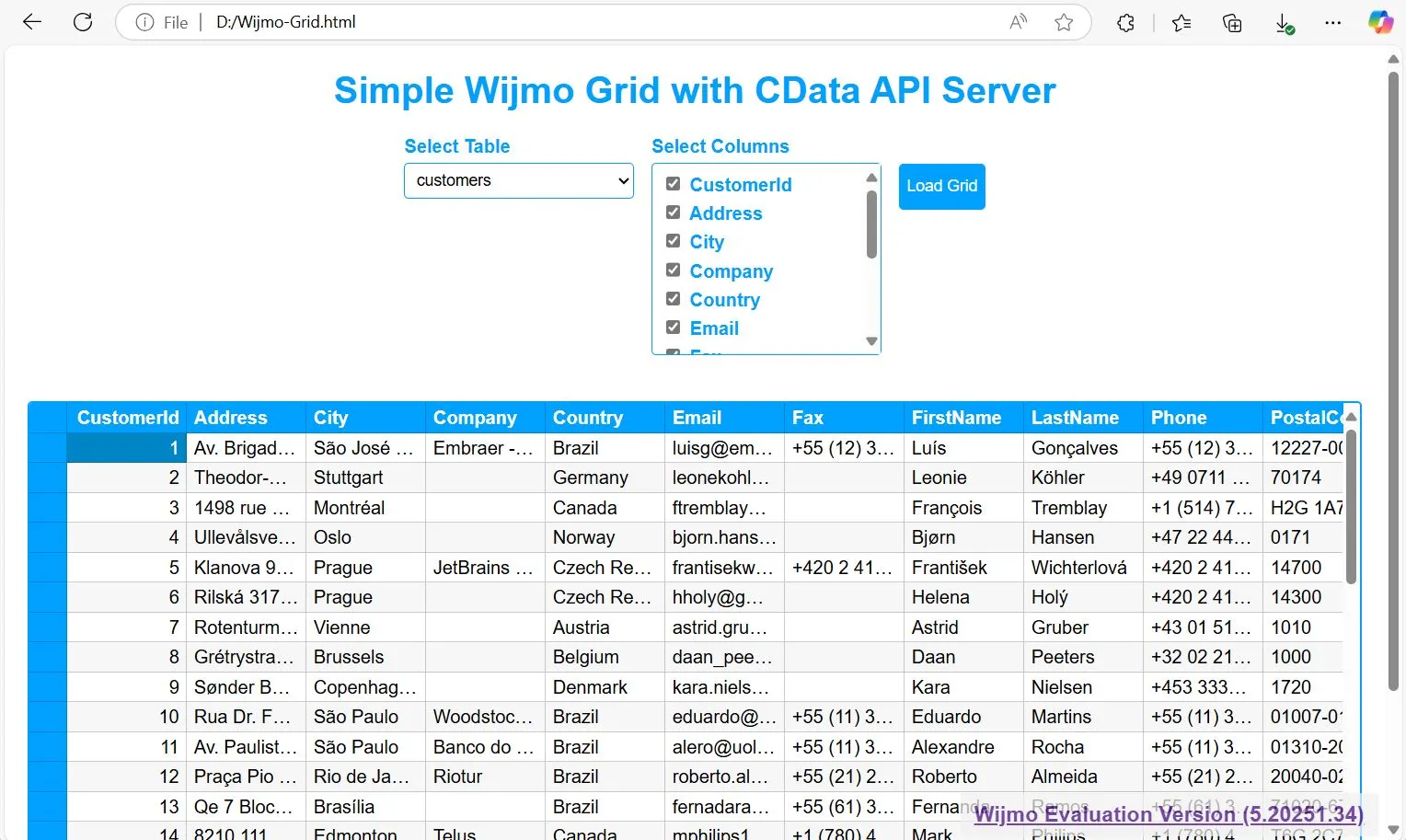Reload the page with refresh icon
Image resolution: width=1406 pixels, height=840 pixels.
[x=83, y=22]
